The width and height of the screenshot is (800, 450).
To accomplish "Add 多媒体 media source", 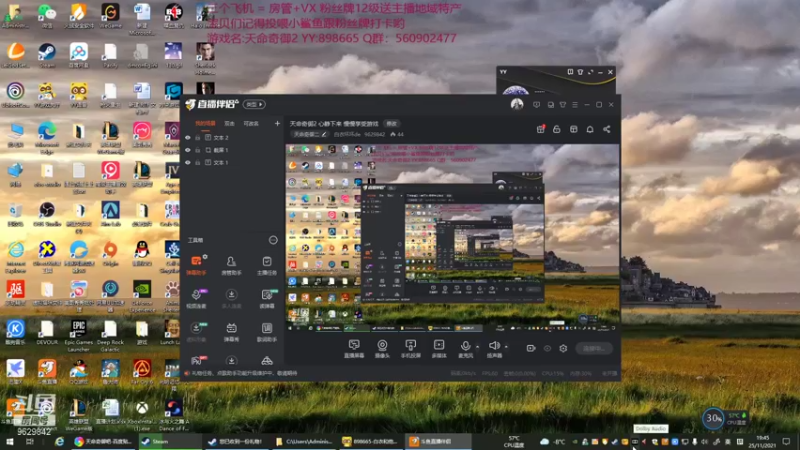I will [x=439, y=349].
